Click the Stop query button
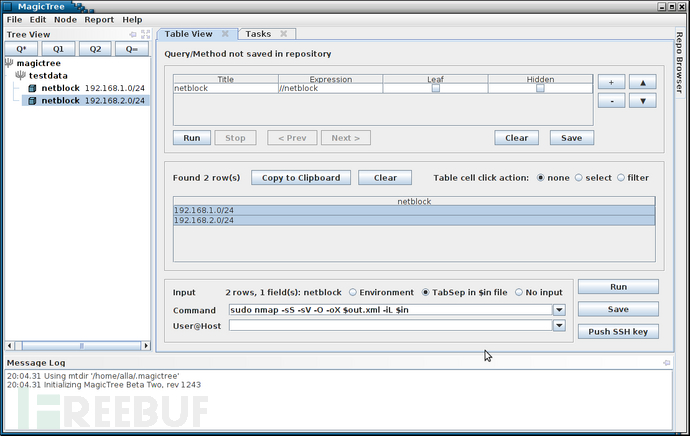 tap(235, 138)
